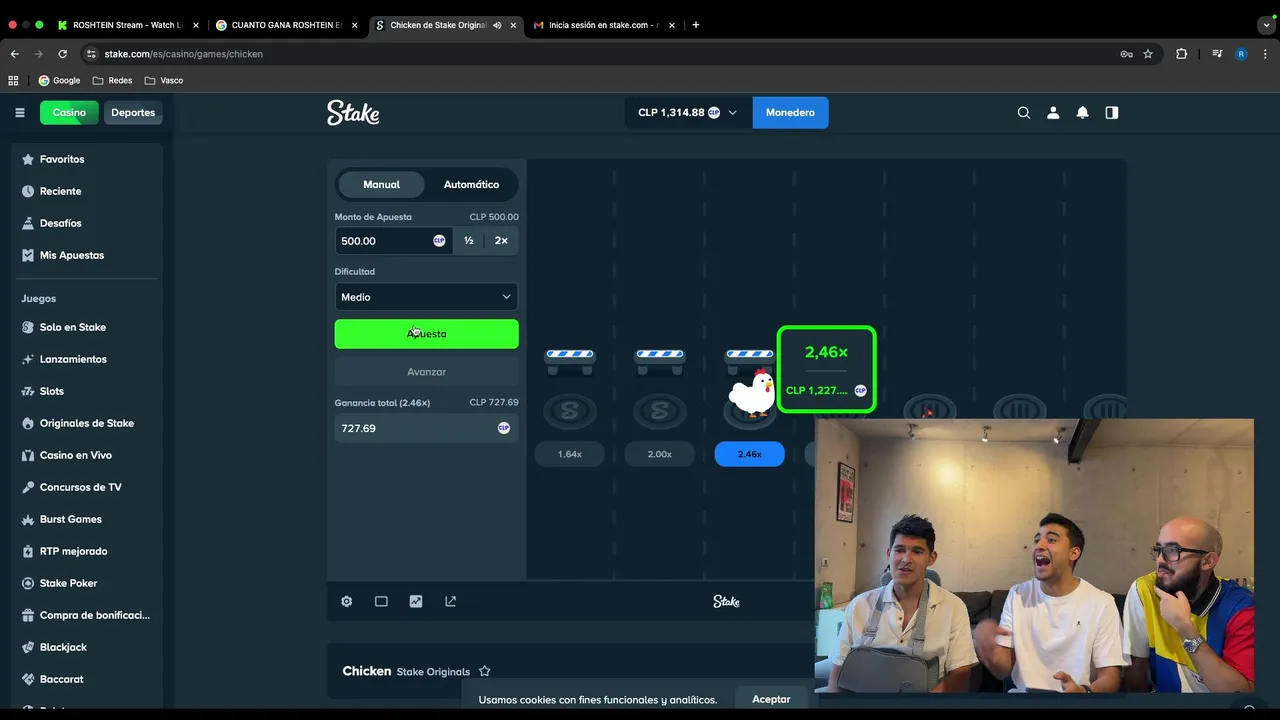Open the Chrome apps grid icon

coord(13,80)
